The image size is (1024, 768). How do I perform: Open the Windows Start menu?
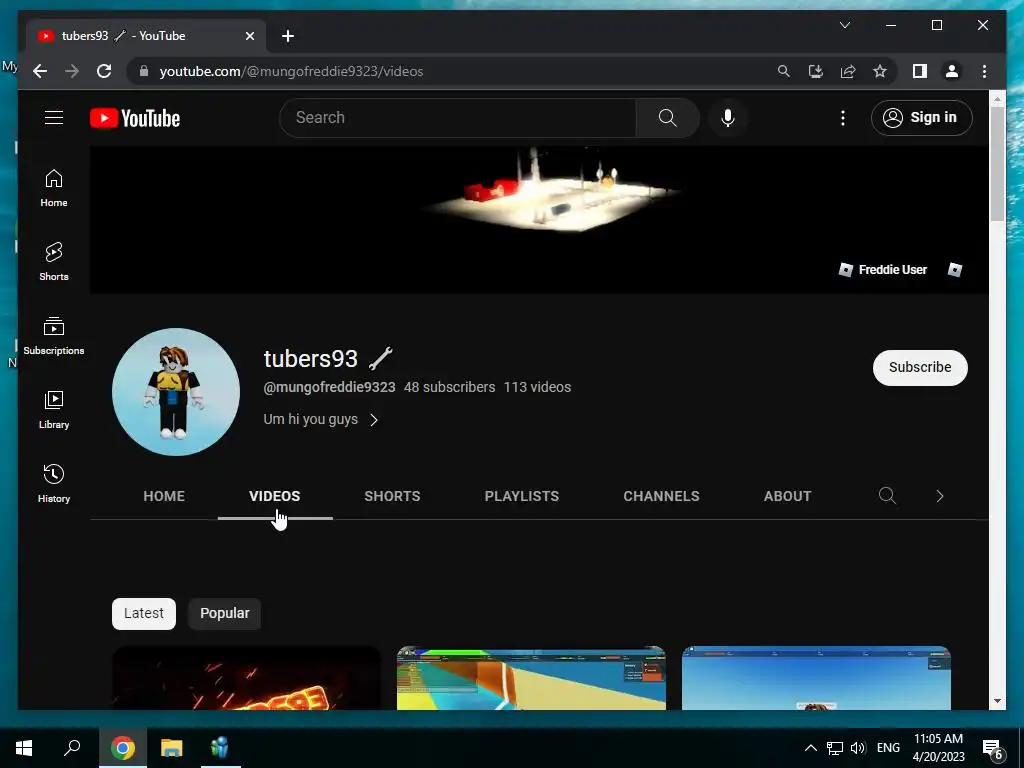tap(24, 748)
